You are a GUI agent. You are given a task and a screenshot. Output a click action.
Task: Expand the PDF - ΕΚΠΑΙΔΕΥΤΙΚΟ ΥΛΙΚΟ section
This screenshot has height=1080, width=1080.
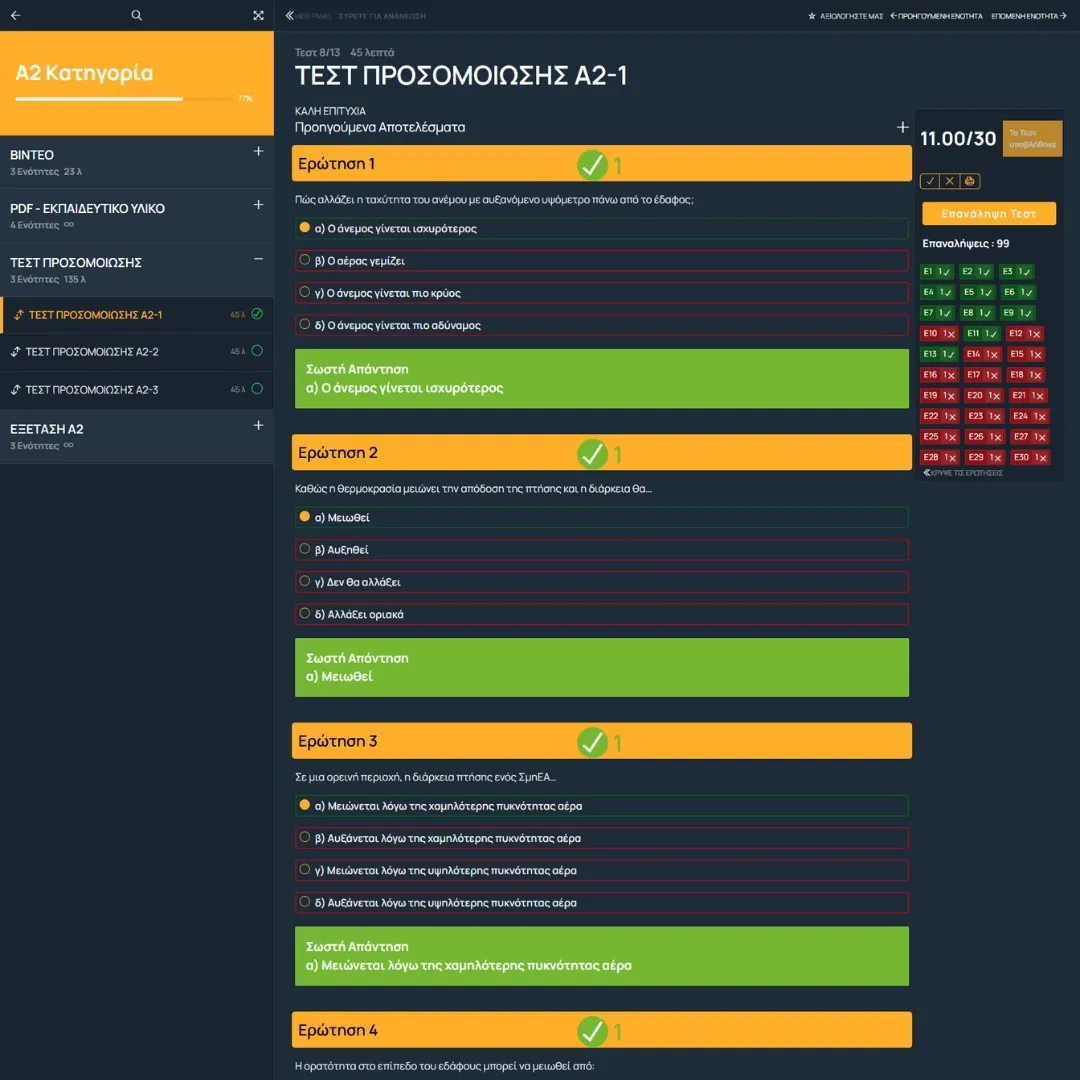(x=258, y=205)
